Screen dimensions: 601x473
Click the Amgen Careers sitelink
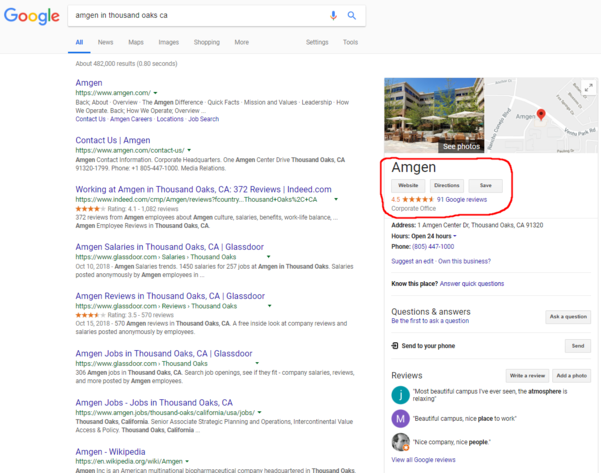pyautogui.click(x=131, y=119)
